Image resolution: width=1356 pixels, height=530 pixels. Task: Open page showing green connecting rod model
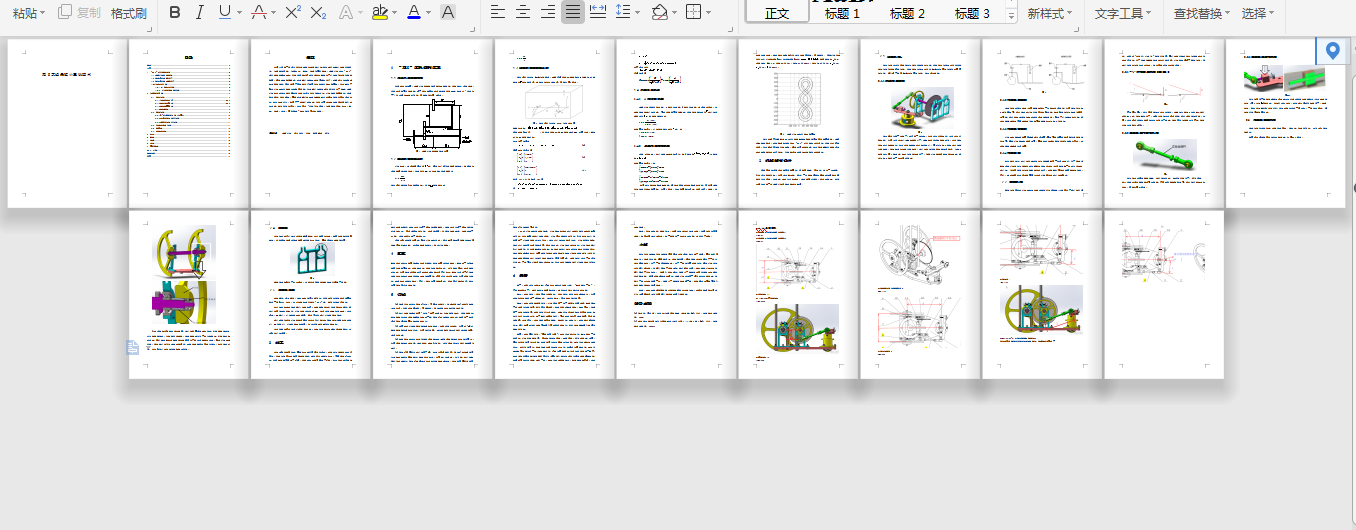1164,123
